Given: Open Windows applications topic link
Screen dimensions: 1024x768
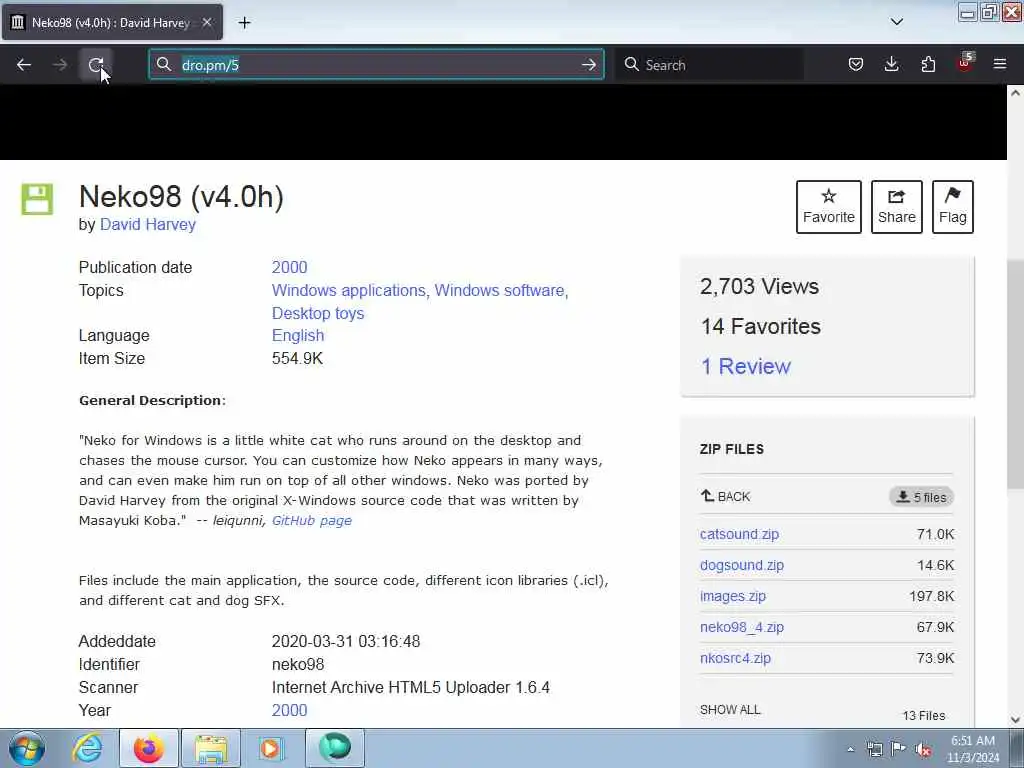Looking at the screenshot, I should point(349,290).
